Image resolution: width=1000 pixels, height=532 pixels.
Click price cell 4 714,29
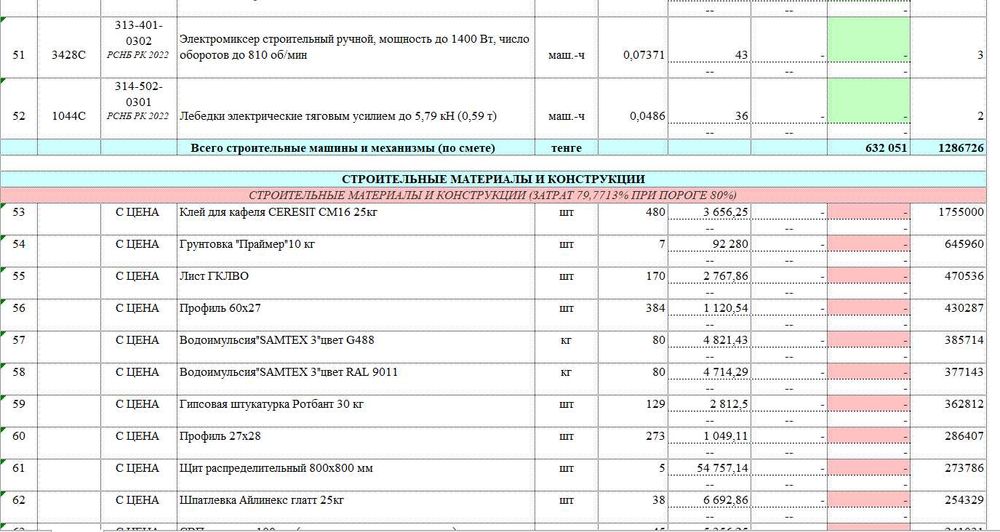coord(709,372)
